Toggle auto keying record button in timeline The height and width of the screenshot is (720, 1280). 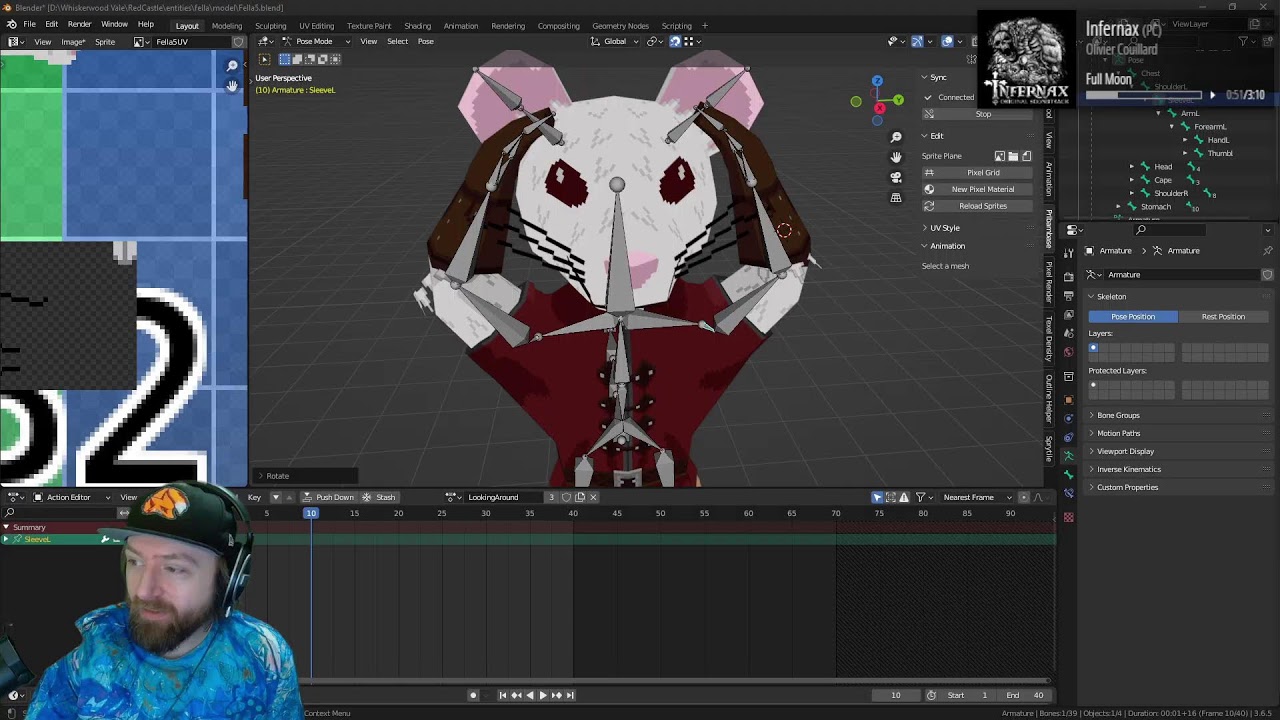click(473, 695)
